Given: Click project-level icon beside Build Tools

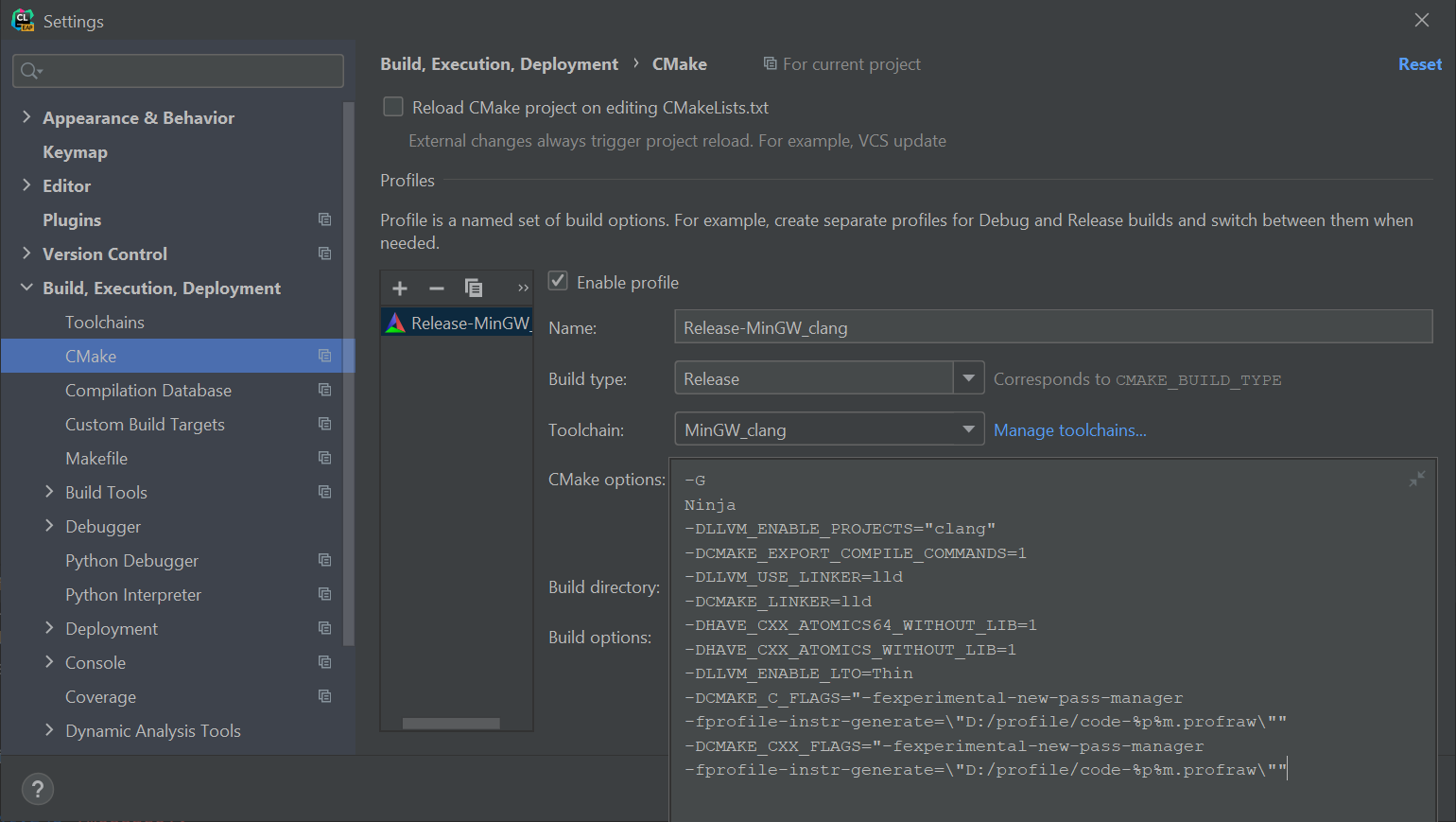Looking at the screenshot, I should 325,492.
